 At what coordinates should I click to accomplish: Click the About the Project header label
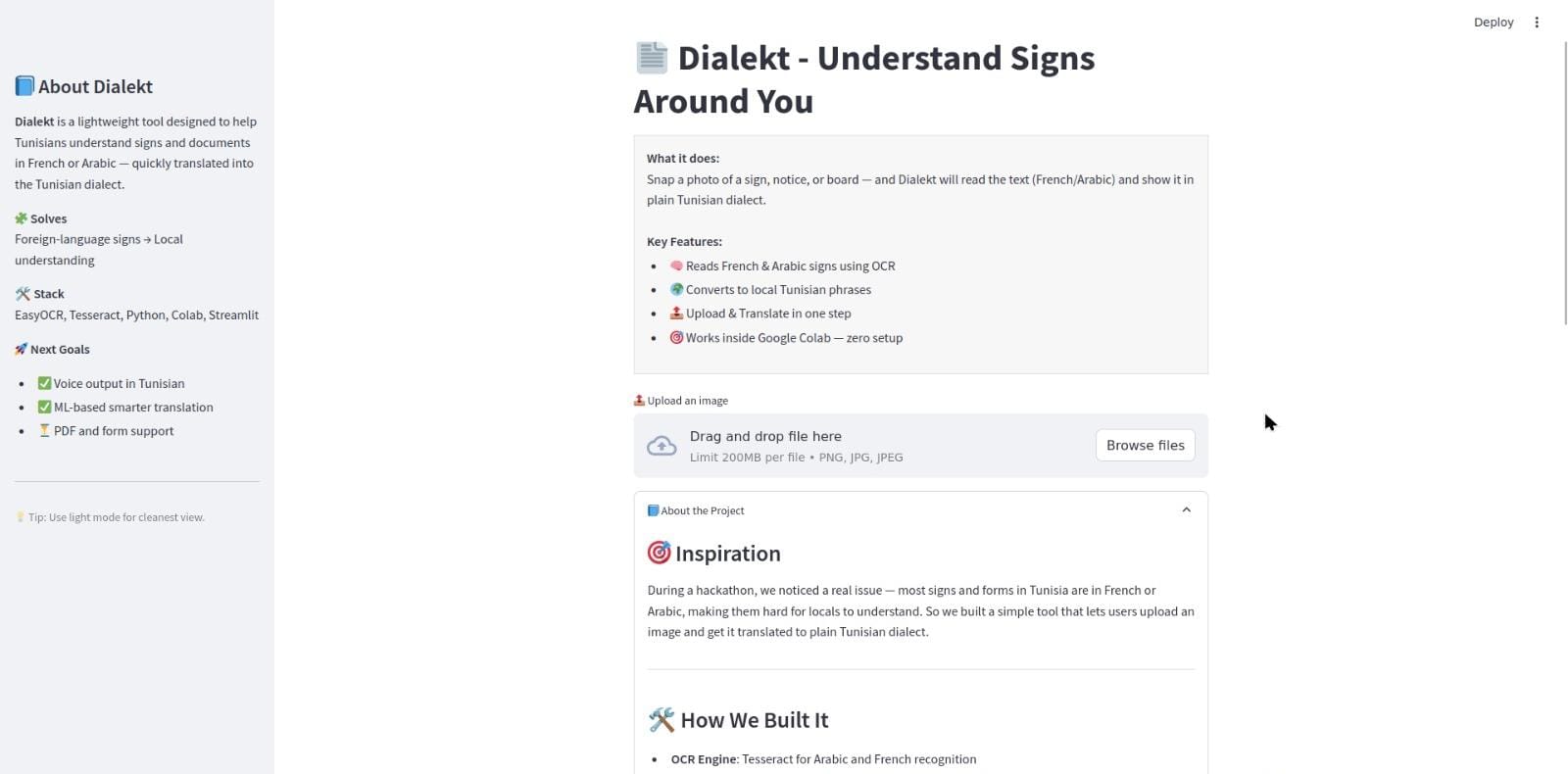[x=702, y=510]
